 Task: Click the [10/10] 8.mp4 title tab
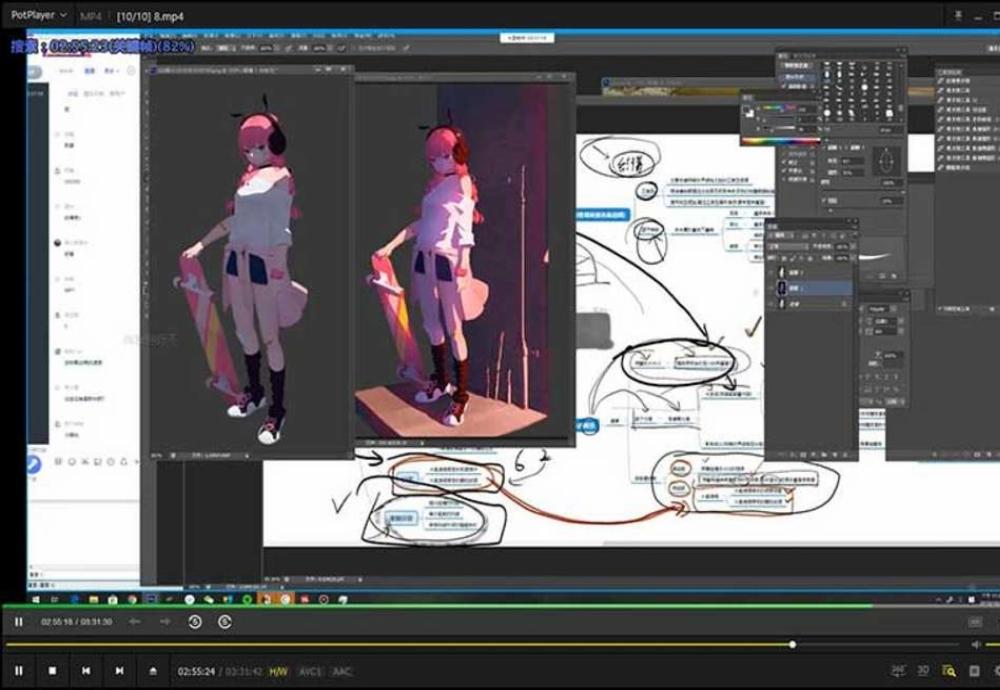pyautogui.click(x=150, y=16)
